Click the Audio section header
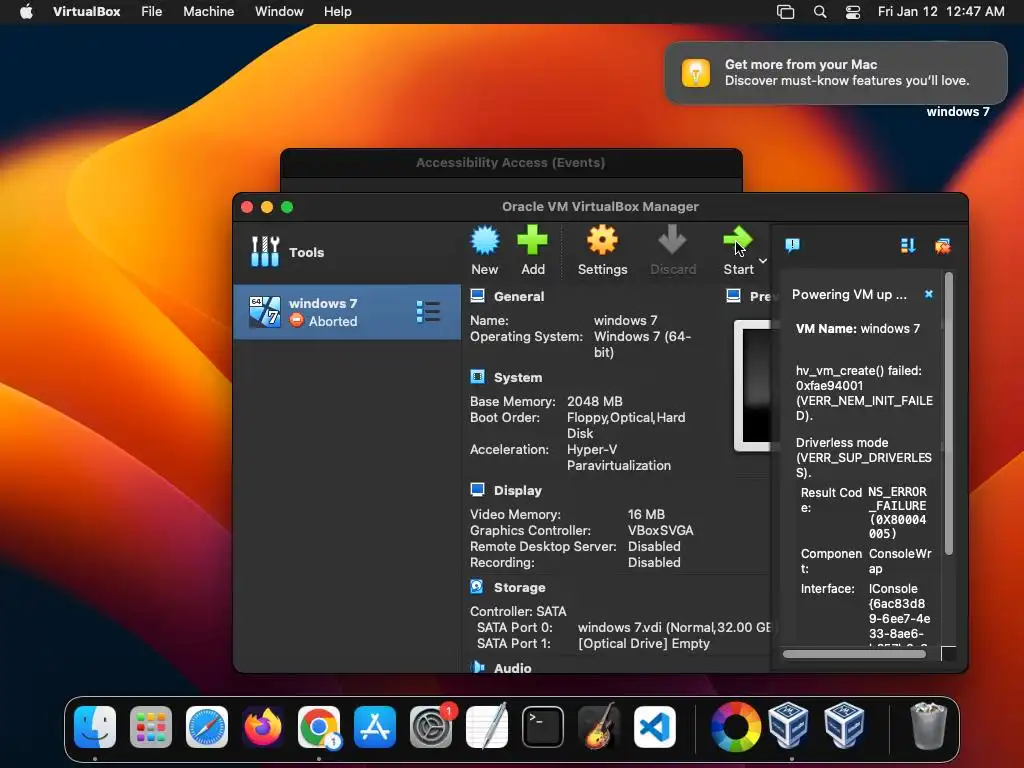The image size is (1024, 768). tap(513, 667)
